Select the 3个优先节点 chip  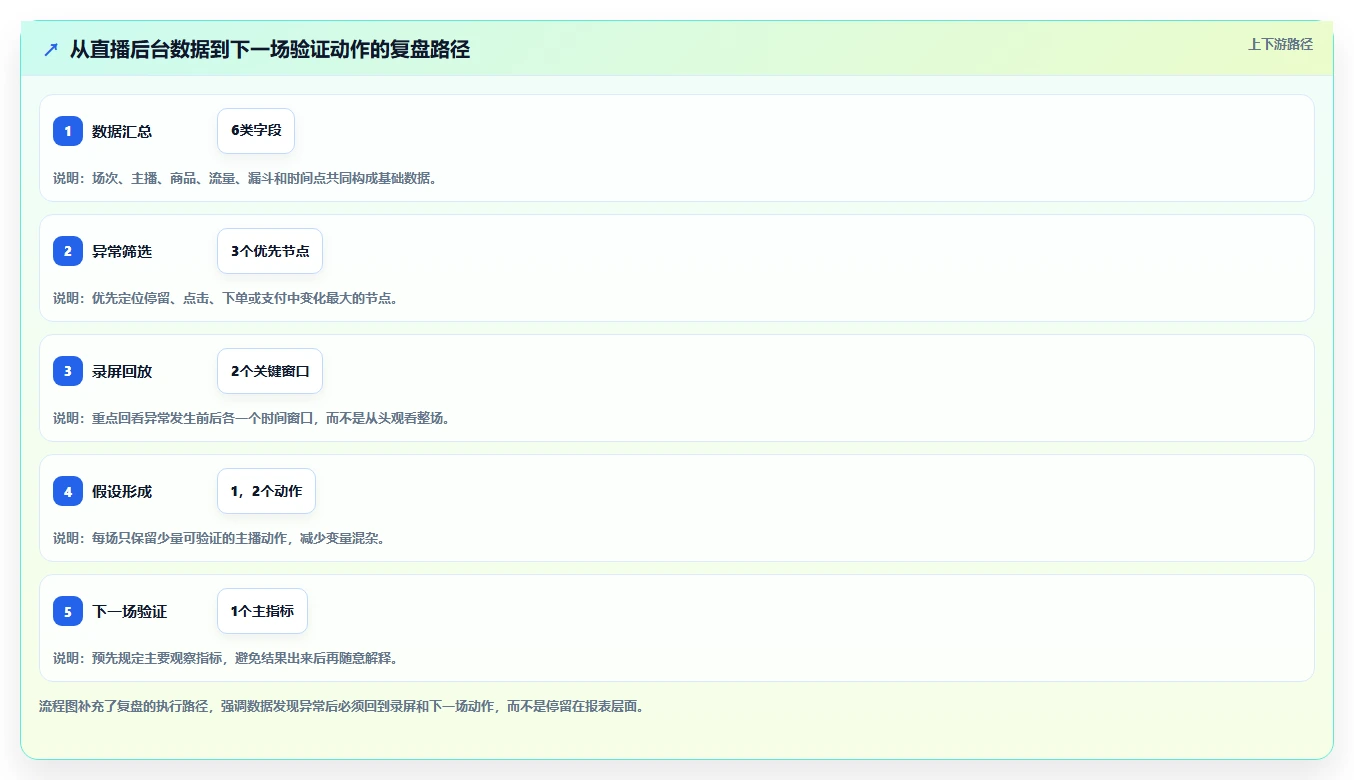click(270, 251)
